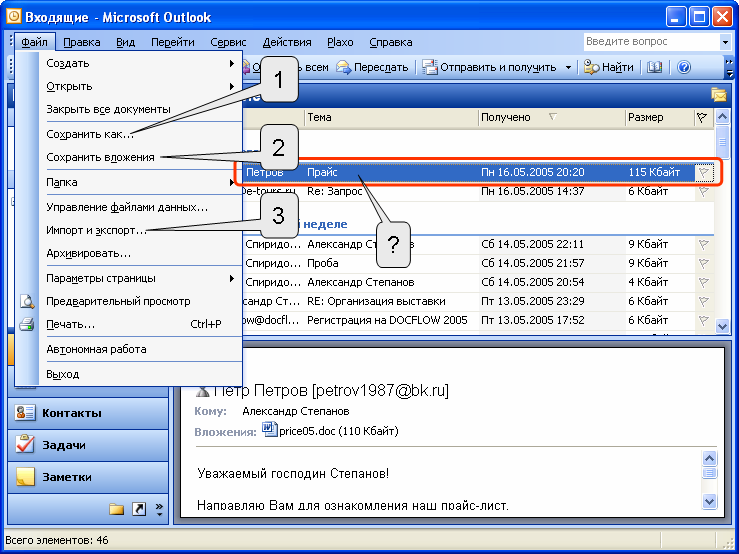Click the Переслать toolbar button
Screen dimensions: 739x554
click(372, 67)
